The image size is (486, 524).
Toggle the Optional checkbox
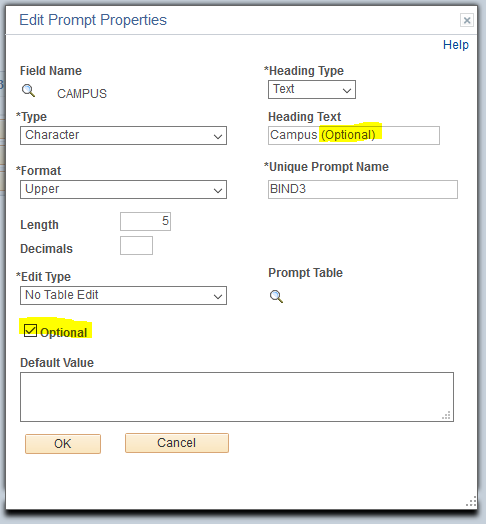(x=30, y=331)
